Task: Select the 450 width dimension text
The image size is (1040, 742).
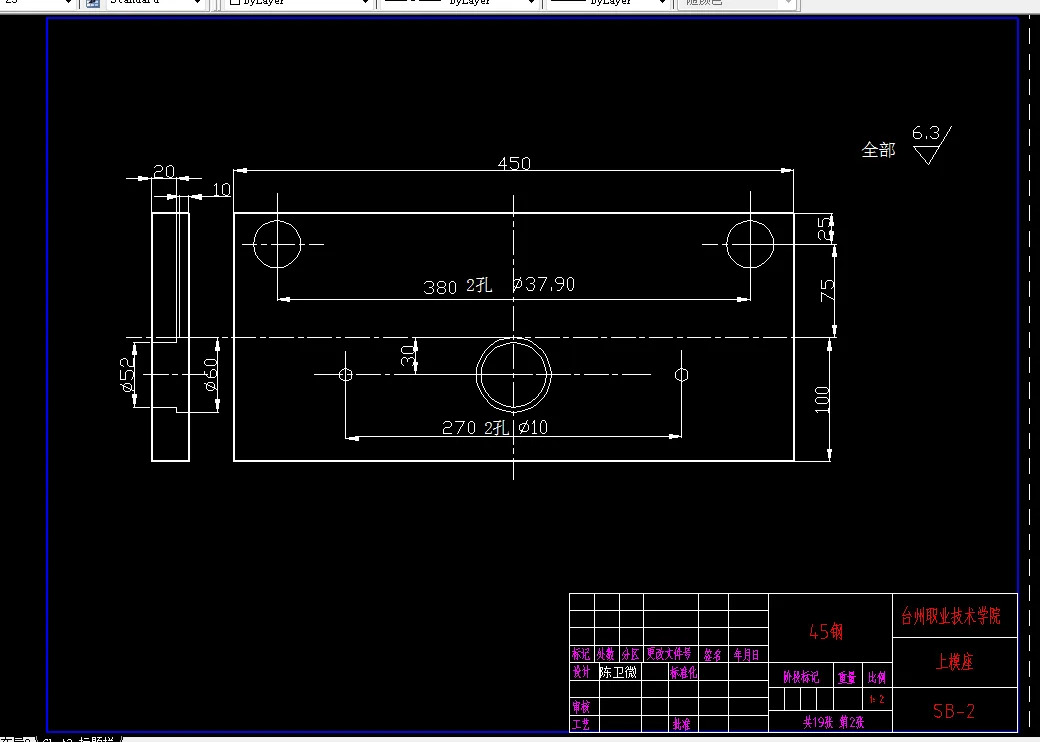Action: pos(514,163)
